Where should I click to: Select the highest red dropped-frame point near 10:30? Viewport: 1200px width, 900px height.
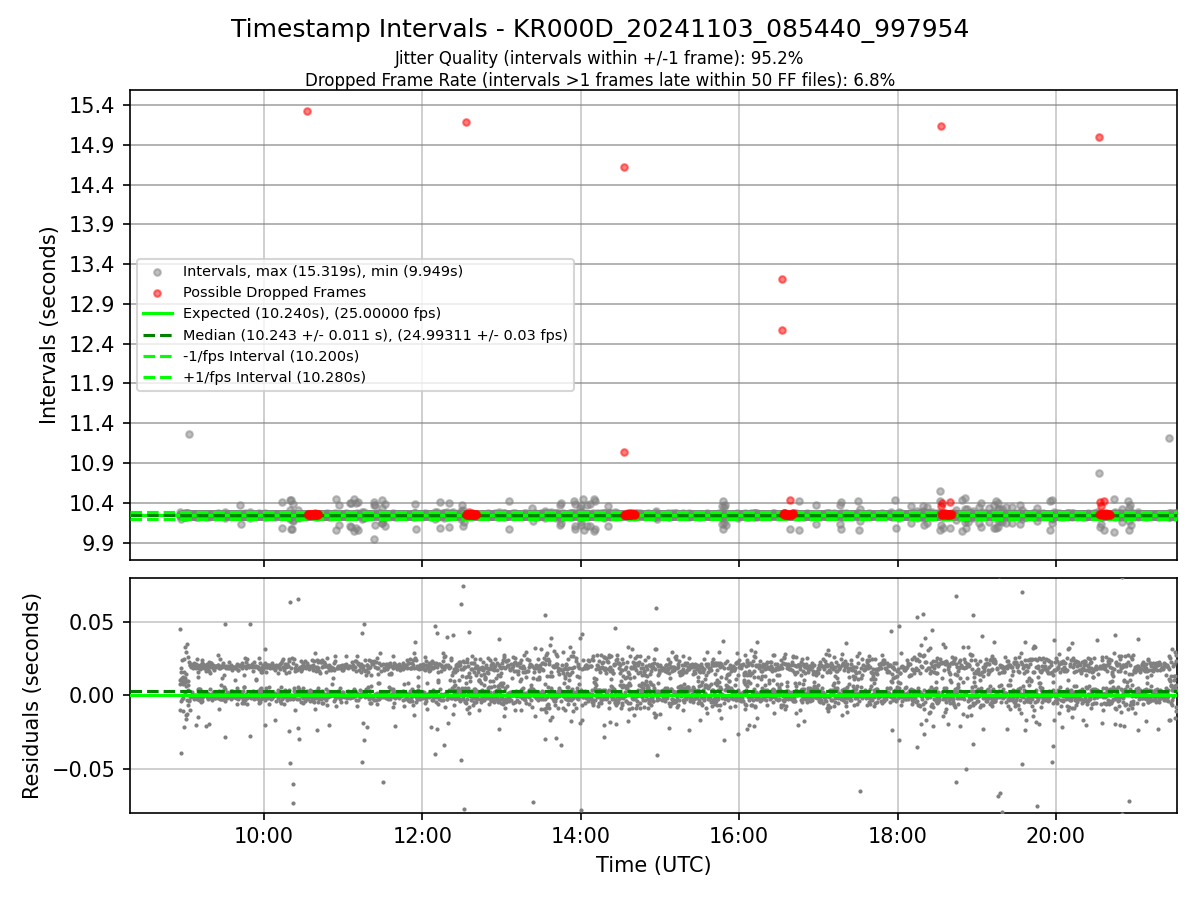click(x=307, y=111)
